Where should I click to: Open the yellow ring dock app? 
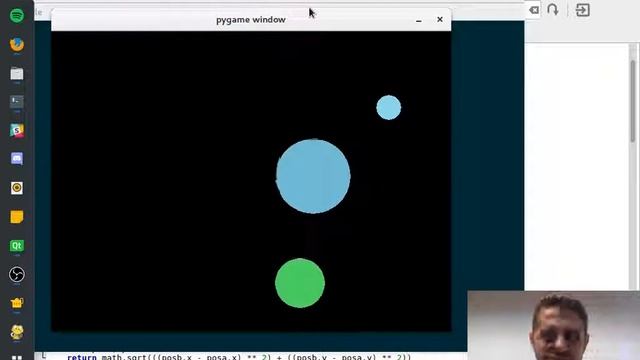tap(17, 188)
